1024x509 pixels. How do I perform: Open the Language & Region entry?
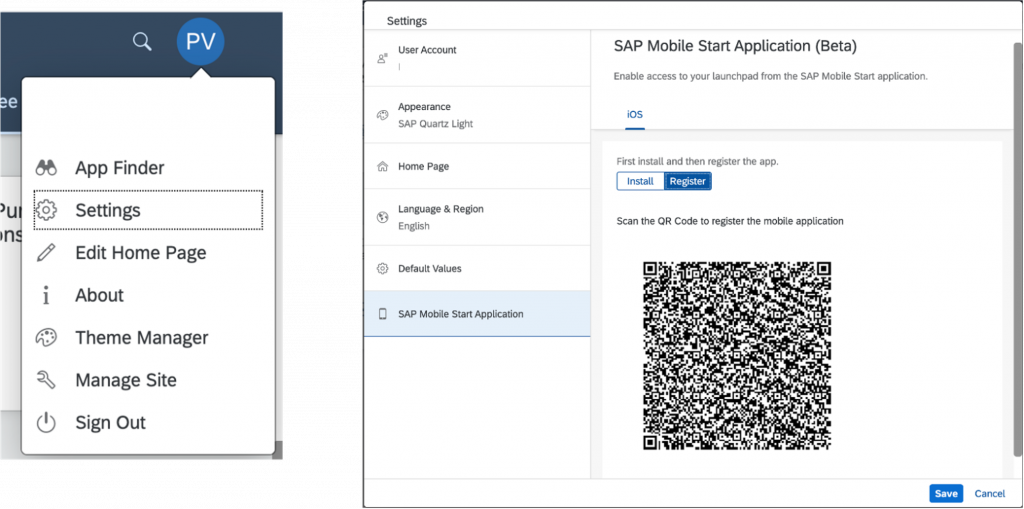(x=477, y=218)
